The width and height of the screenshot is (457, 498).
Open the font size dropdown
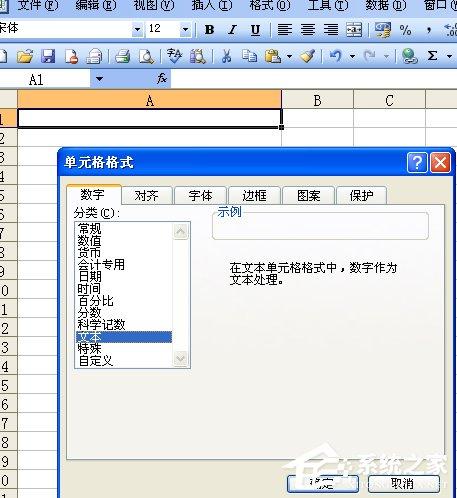[185, 30]
